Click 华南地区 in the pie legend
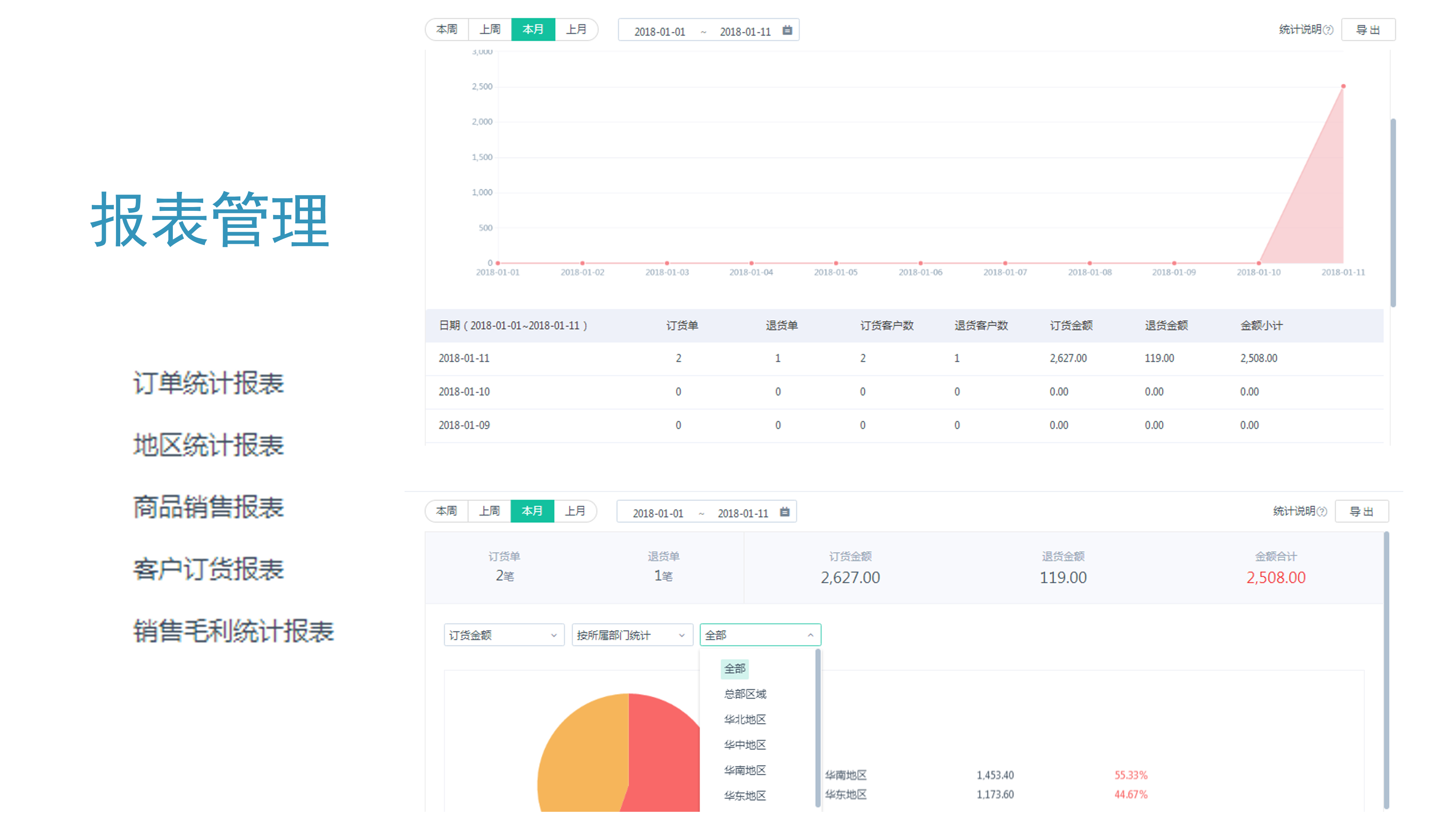 point(846,775)
